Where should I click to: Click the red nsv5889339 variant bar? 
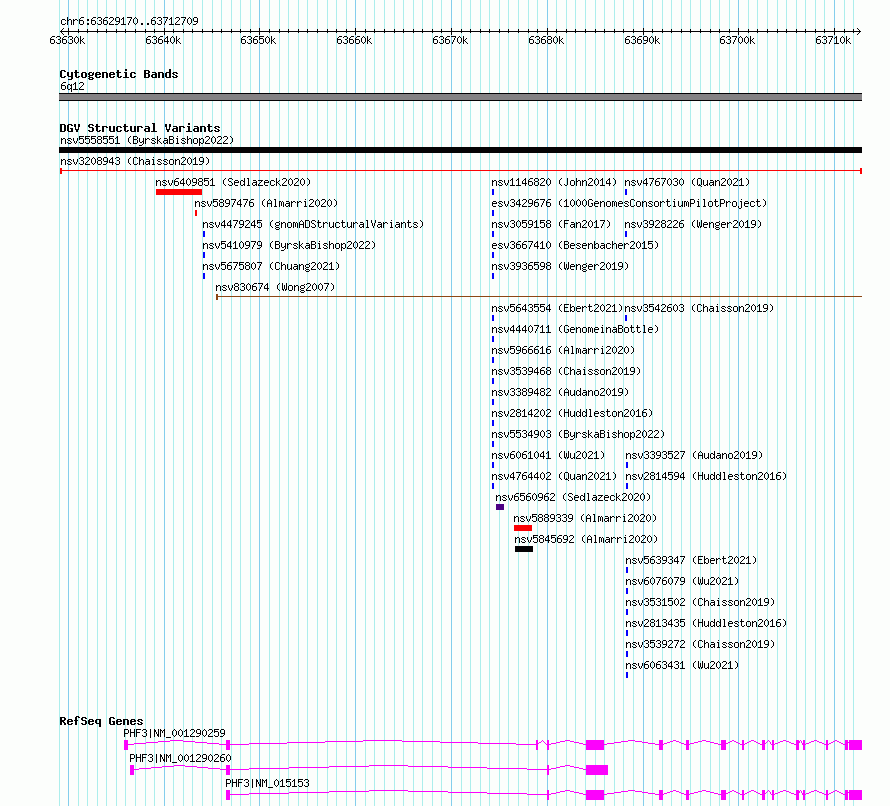pyautogui.click(x=523, y=528)
